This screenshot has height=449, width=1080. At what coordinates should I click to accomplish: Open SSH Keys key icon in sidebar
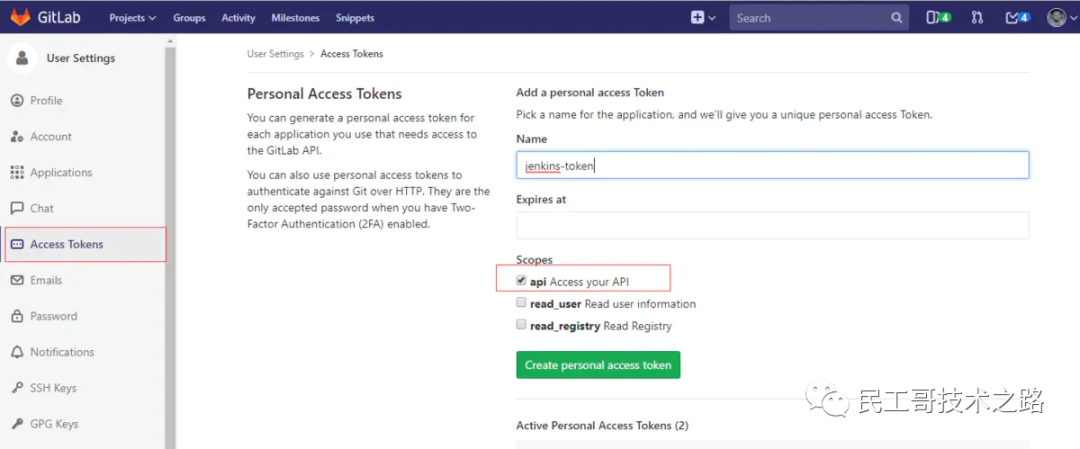(x=18, y=388)
